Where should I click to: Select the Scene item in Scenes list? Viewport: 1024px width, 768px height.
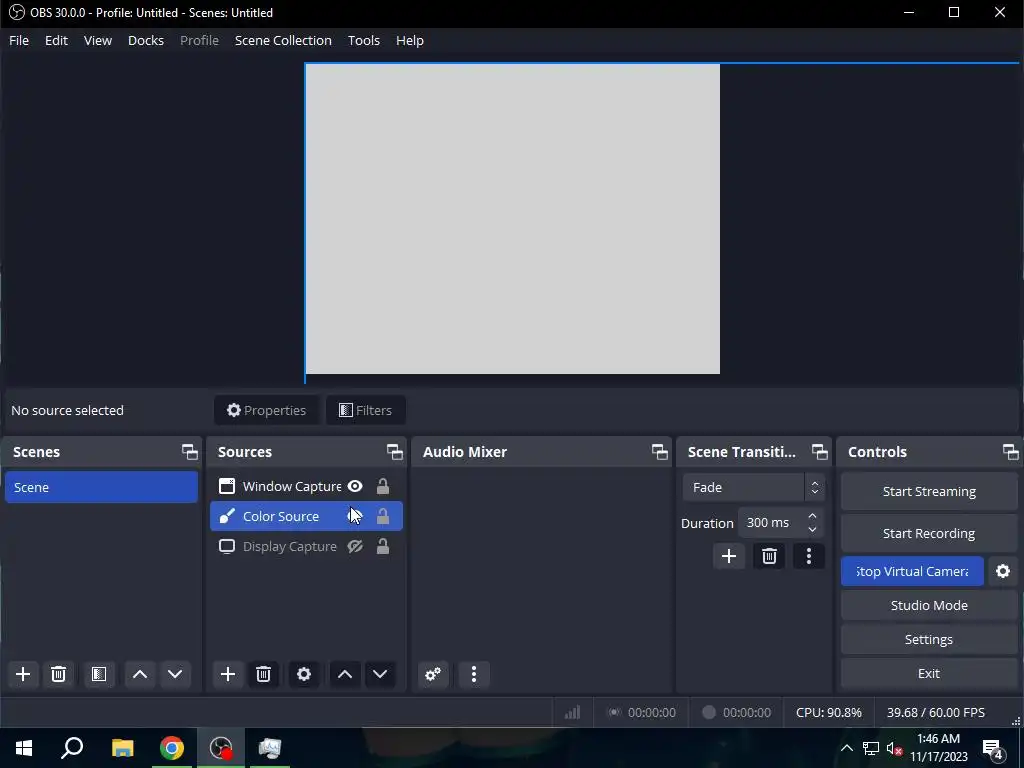click(x=101, y=487)
